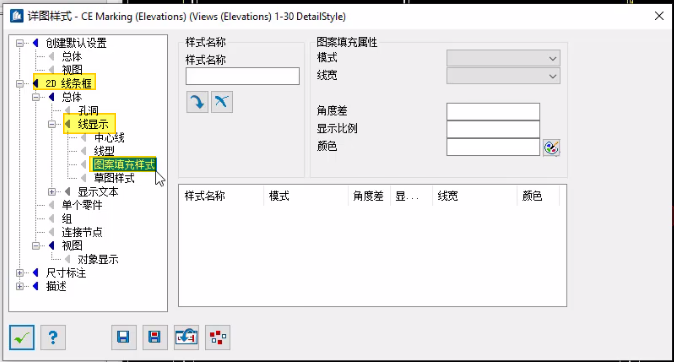674x362 pixels.
Task: Click the red-blue save-as disk icon
Action: click(155, 337)
